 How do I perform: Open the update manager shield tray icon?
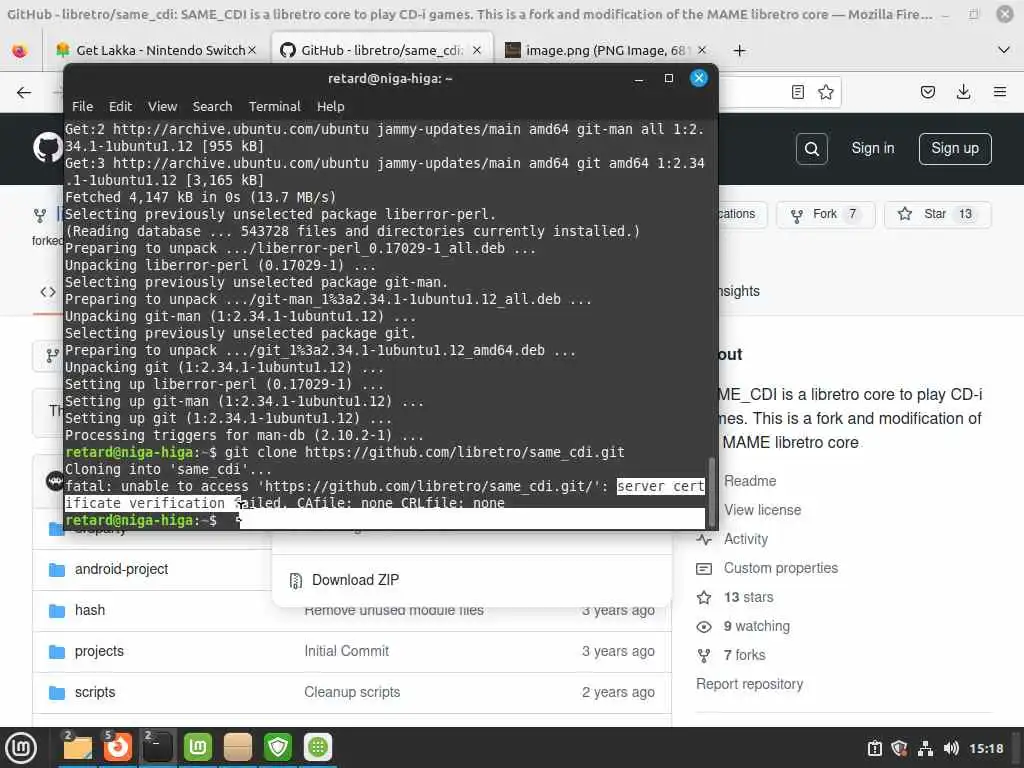point(899,748)
